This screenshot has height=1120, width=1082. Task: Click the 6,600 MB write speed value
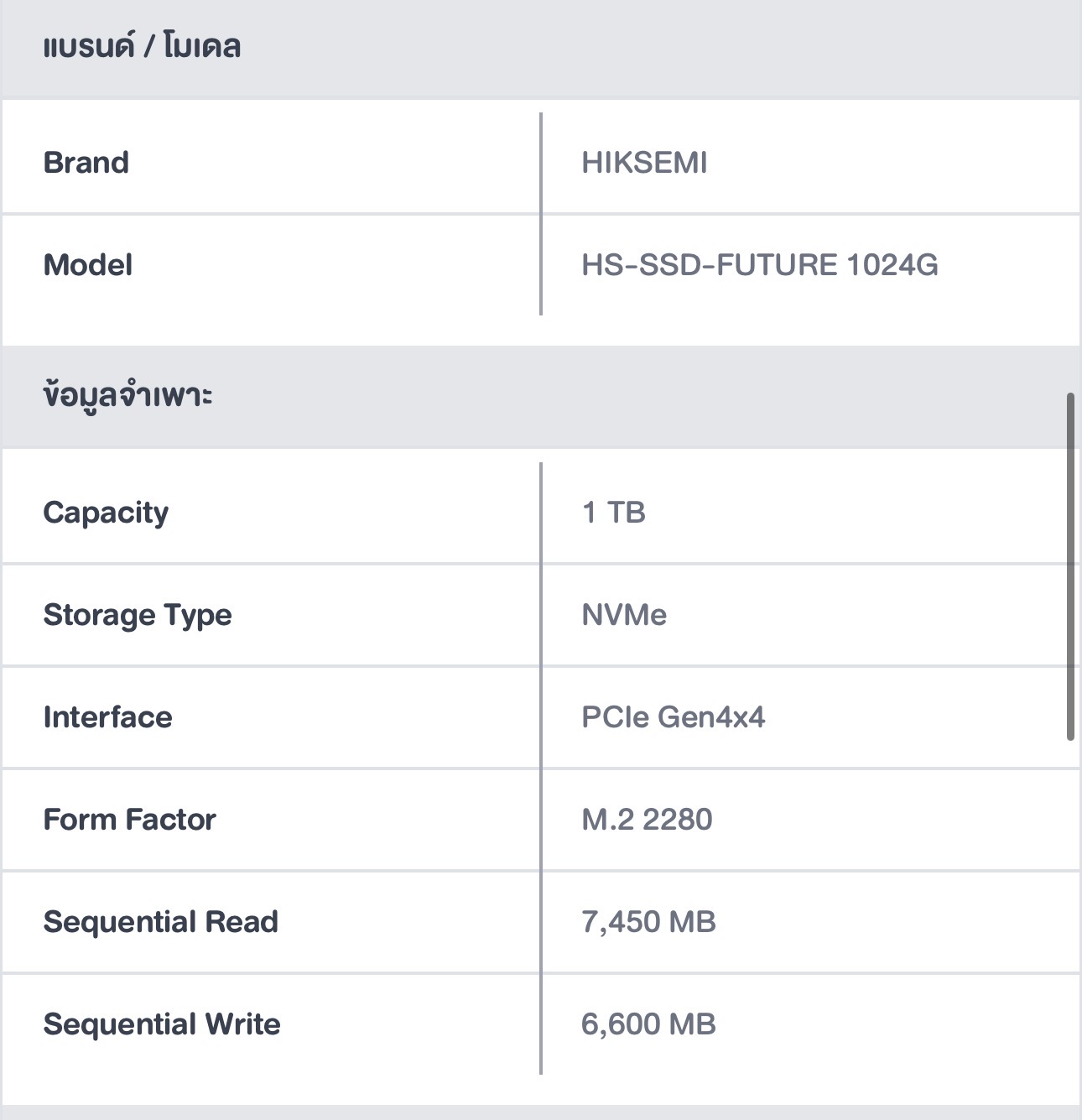click(648, 1024)
